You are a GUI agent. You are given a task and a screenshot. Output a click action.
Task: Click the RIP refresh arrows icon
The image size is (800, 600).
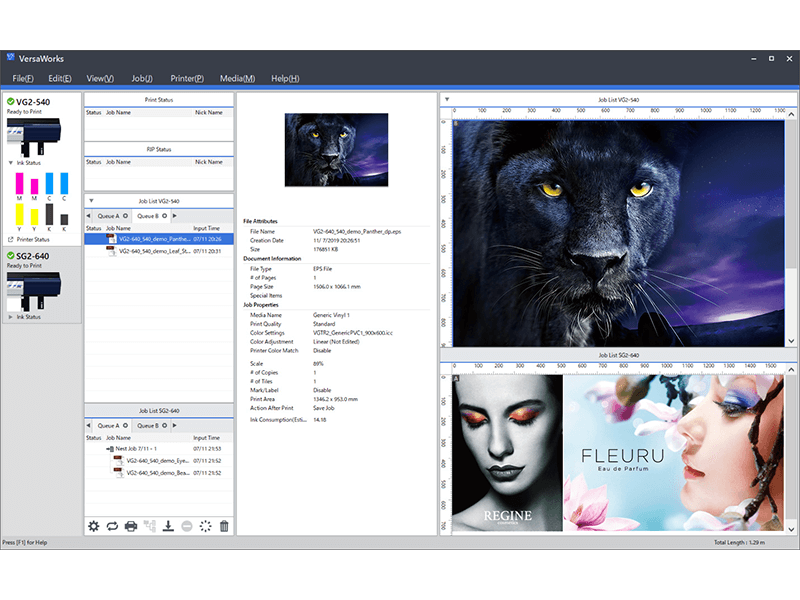coord(112,526)
